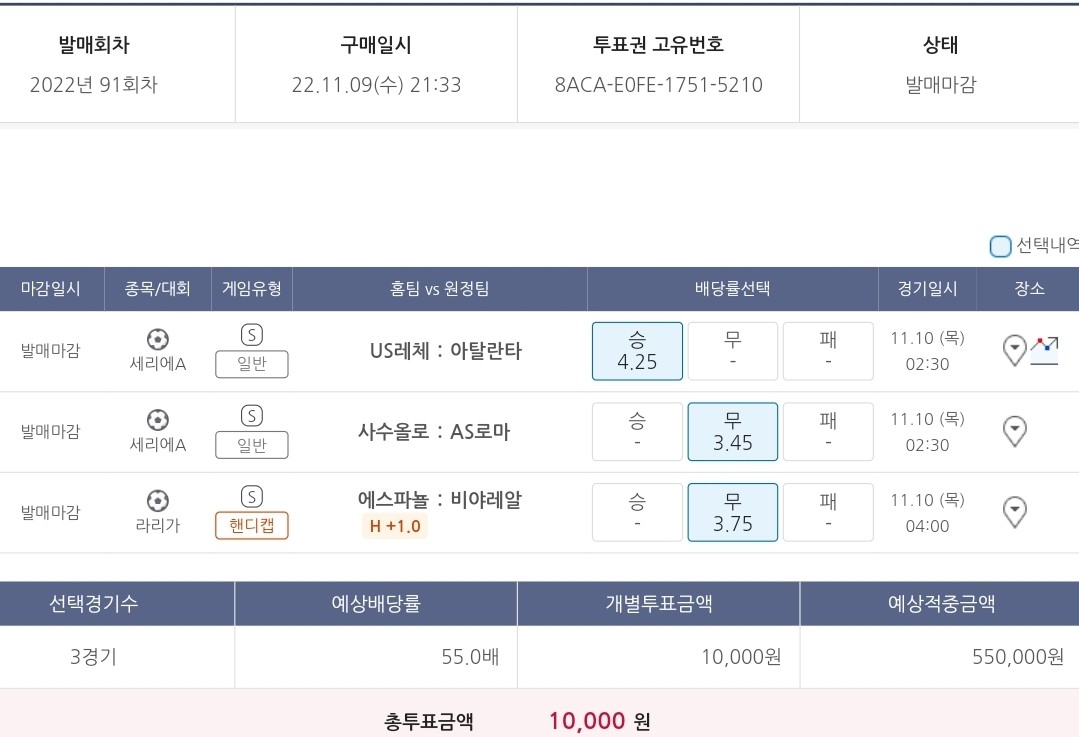Select 무 3.45 for 사수올로 vs AS로마
Screen dimensions: 1079x737
point(733,431)
